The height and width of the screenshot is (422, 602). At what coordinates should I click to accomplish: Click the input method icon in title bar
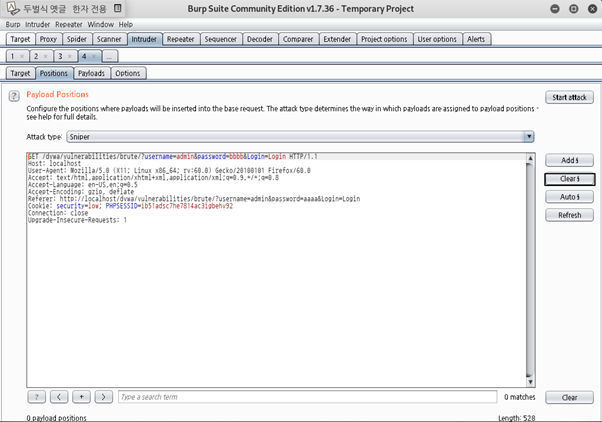pyautogui.click(x=12, y=8)
